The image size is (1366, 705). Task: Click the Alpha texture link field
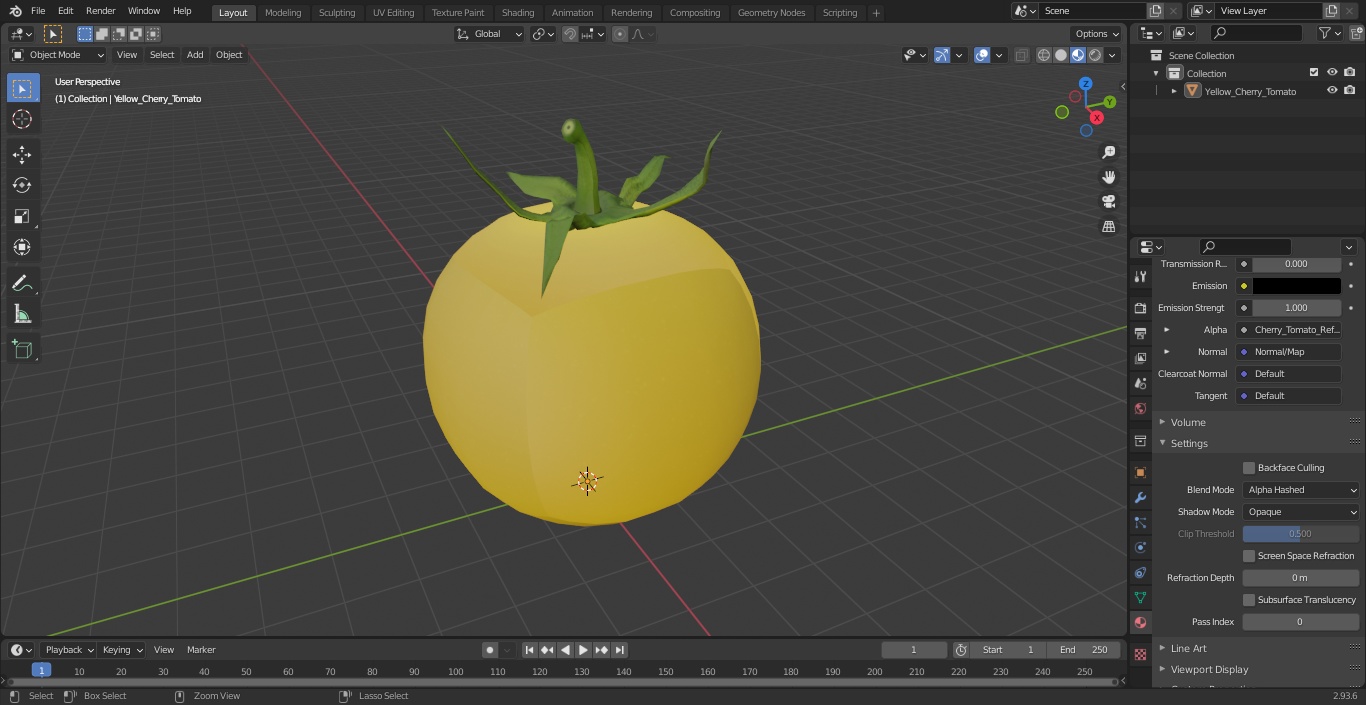click(1289, 330)
